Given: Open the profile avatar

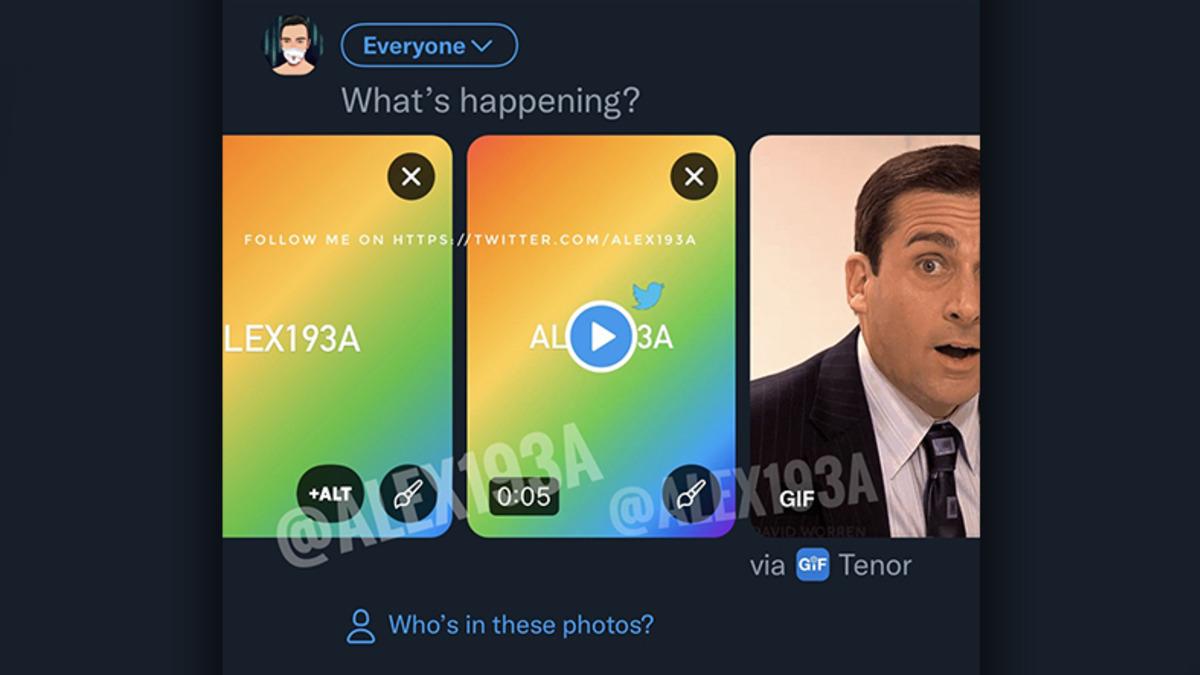Looking at the screenshot, I should tap(293, 45).
